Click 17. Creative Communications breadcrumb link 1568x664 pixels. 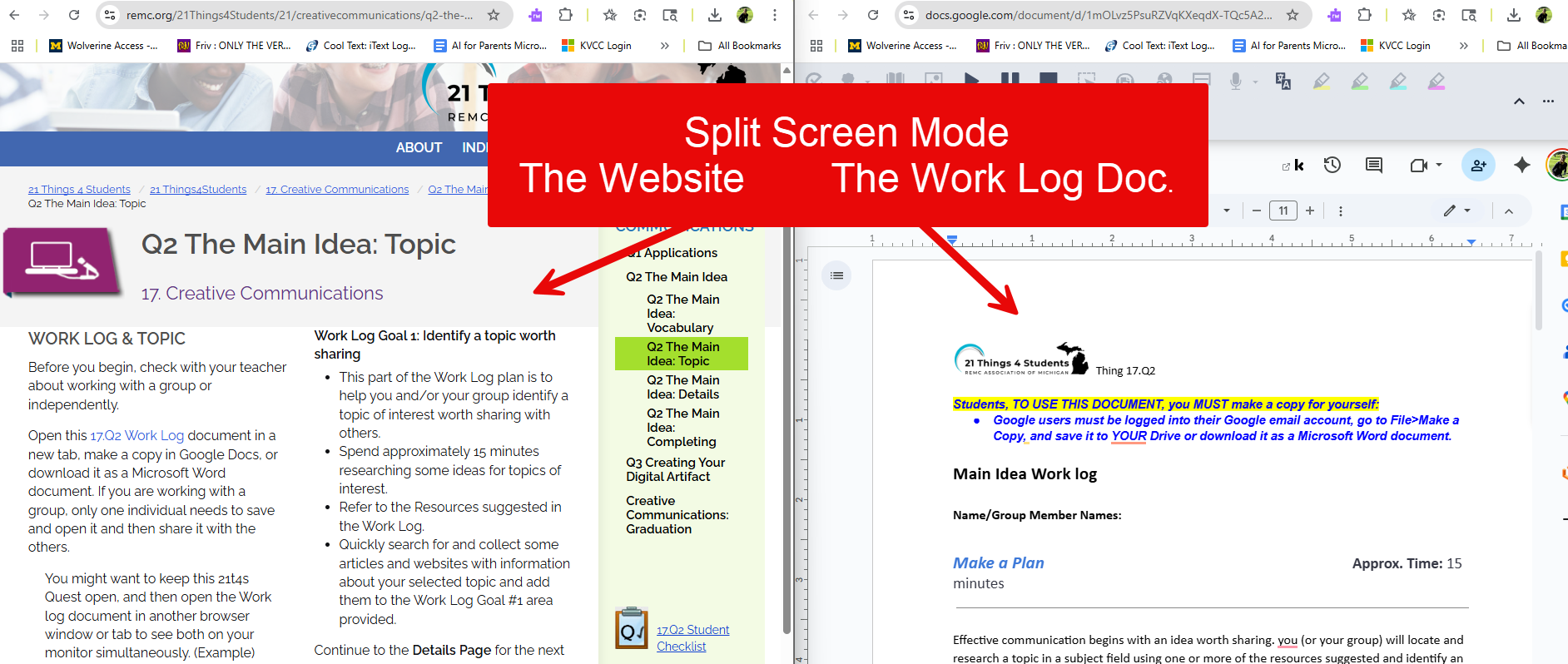[337, 190]
